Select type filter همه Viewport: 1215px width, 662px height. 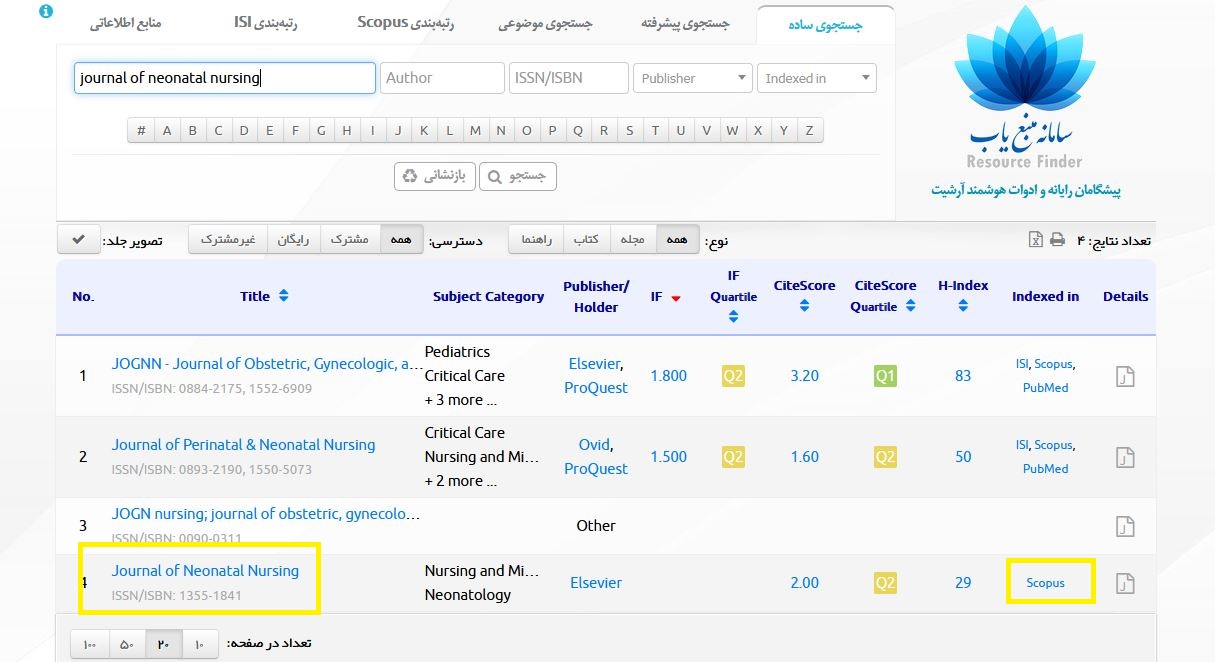(x=677, y=240)
